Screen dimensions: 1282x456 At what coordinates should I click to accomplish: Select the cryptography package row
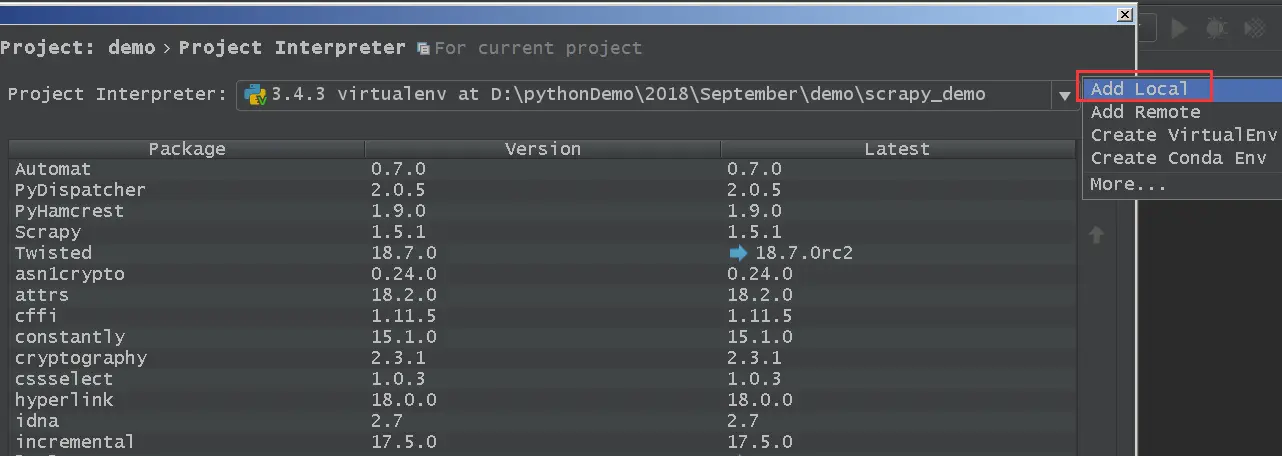pyautogui.click(x=80, y=358)
